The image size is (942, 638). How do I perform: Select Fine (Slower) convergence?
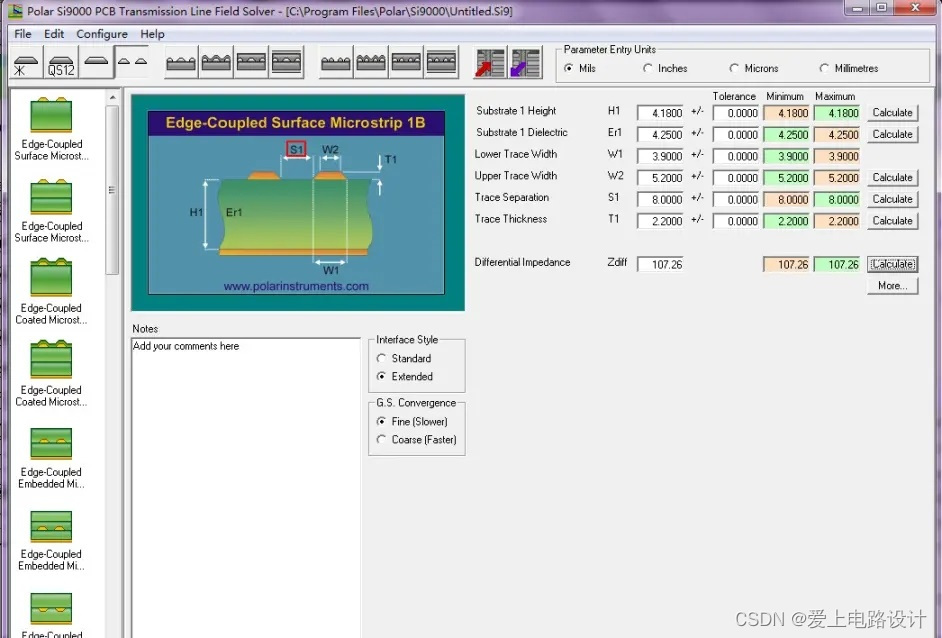click(412, 422)
